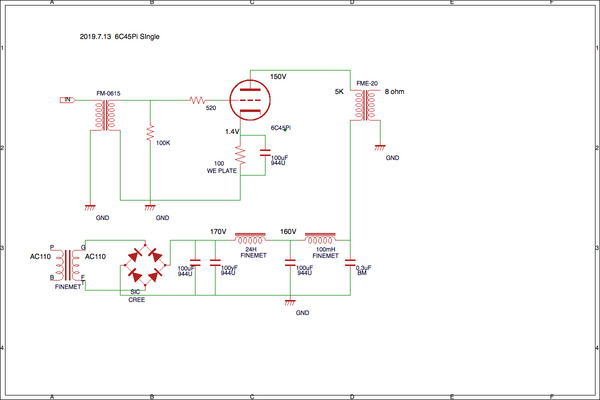The height and width of the screenshot is (400, 600).
Task: Click the 8 ohm output label
Action: [x=395, y=91]
